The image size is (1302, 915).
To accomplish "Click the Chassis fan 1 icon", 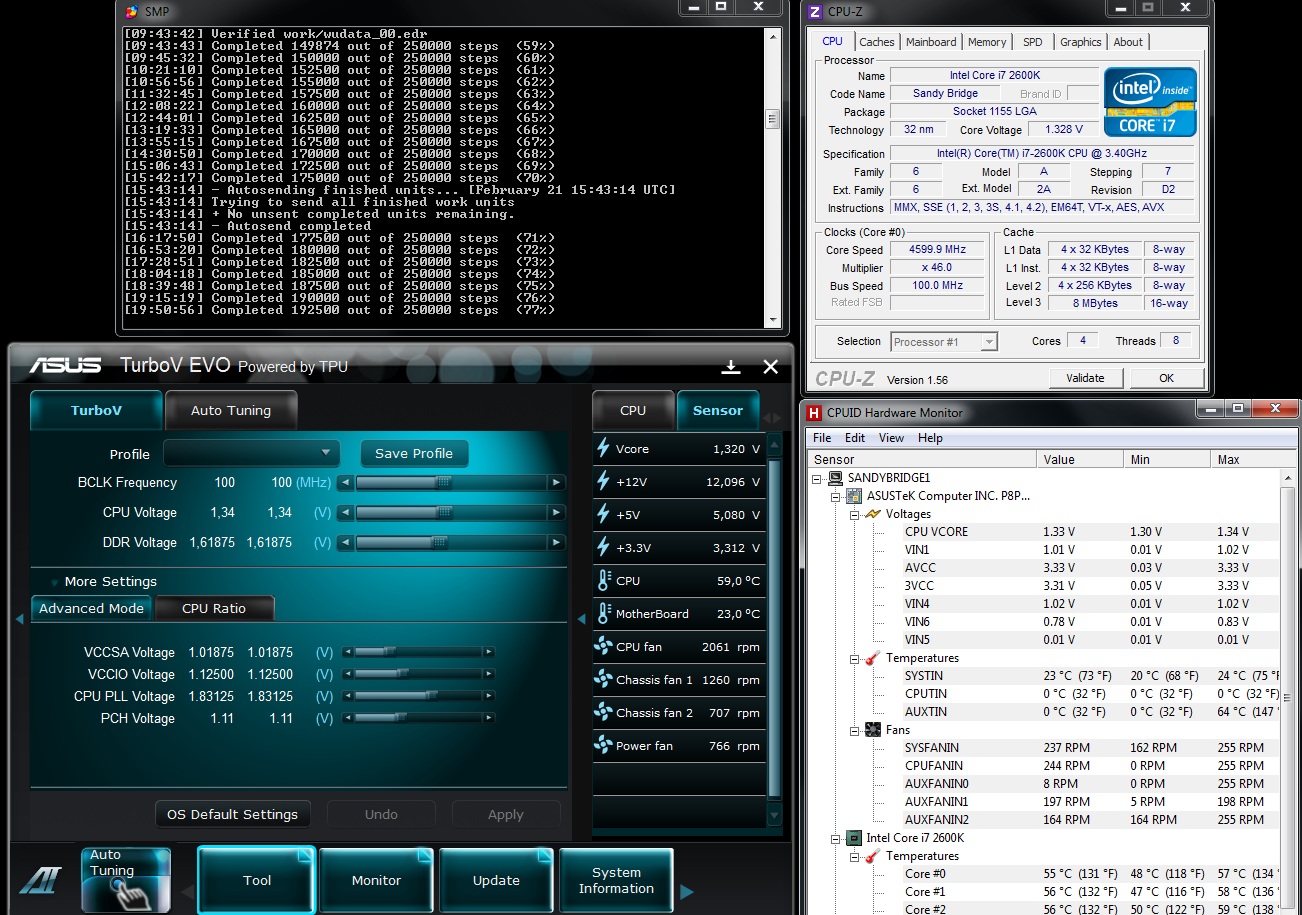I will (603, 680).
